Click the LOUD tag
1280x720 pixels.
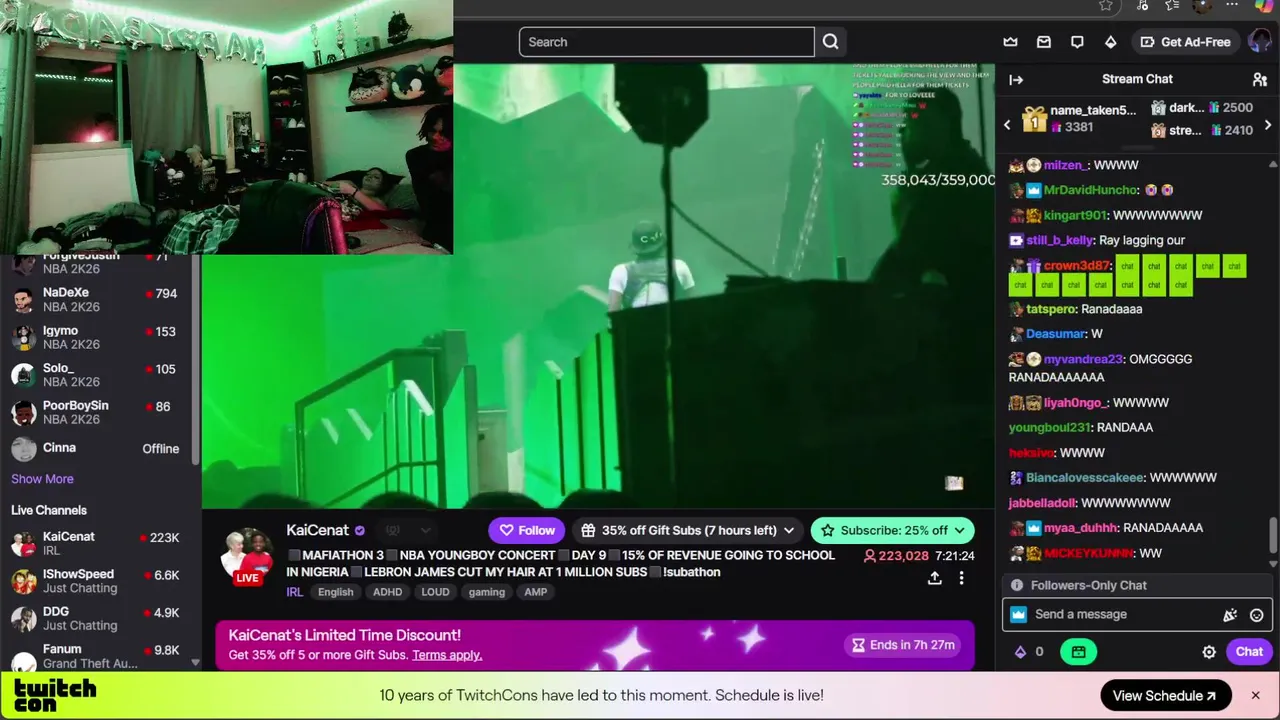(435, 592)
